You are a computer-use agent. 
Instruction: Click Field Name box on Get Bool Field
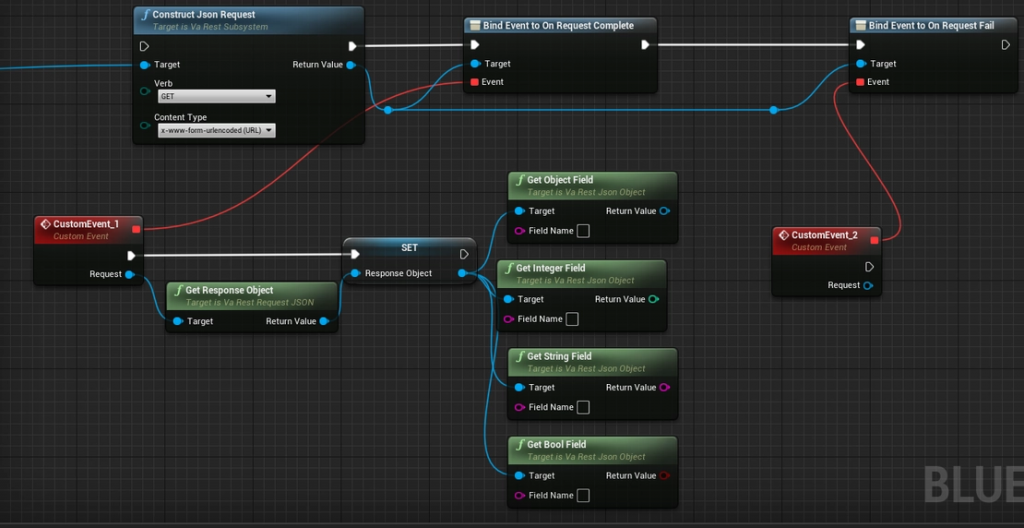583,495
